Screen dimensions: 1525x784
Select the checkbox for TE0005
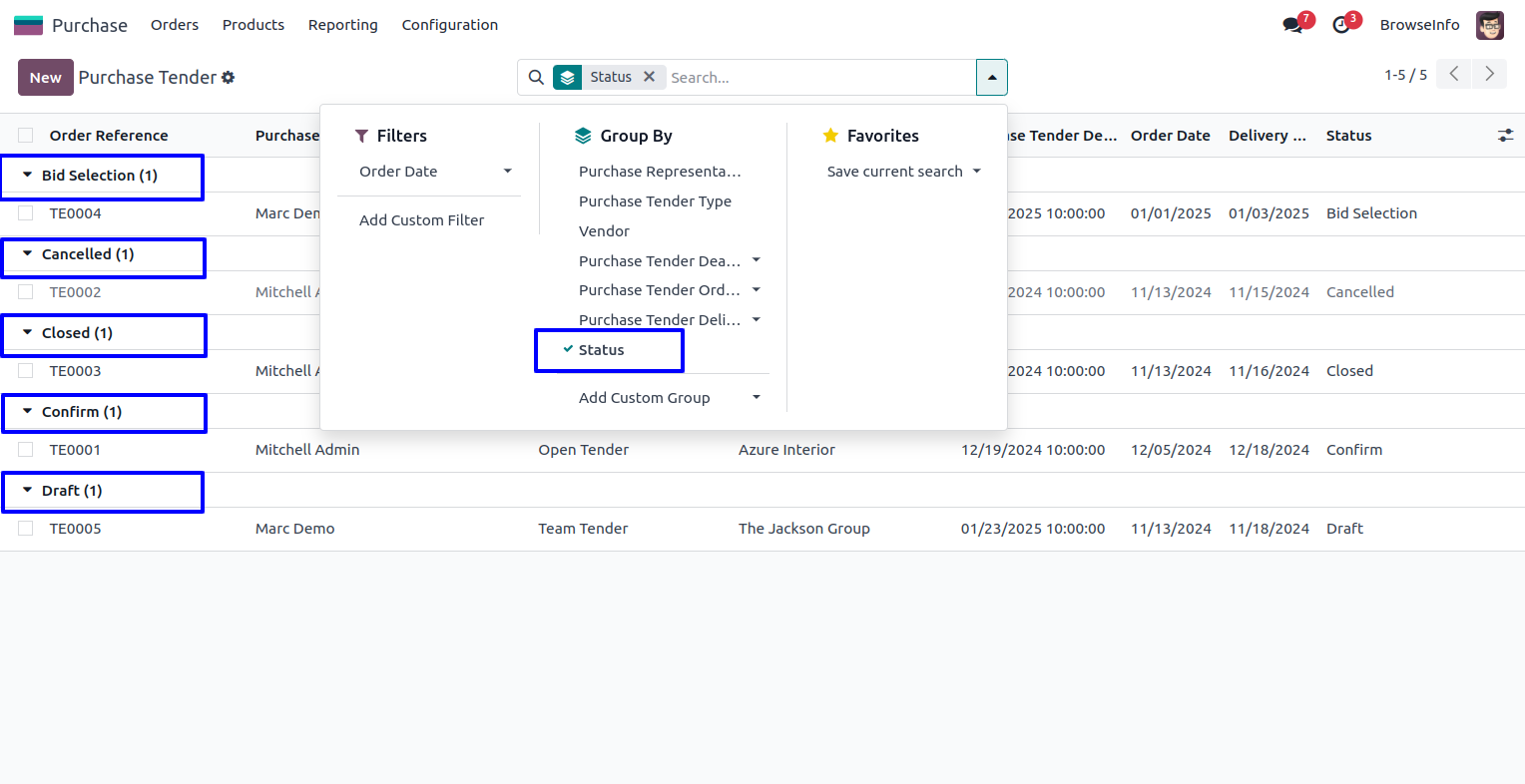click(x=26, y=529)
